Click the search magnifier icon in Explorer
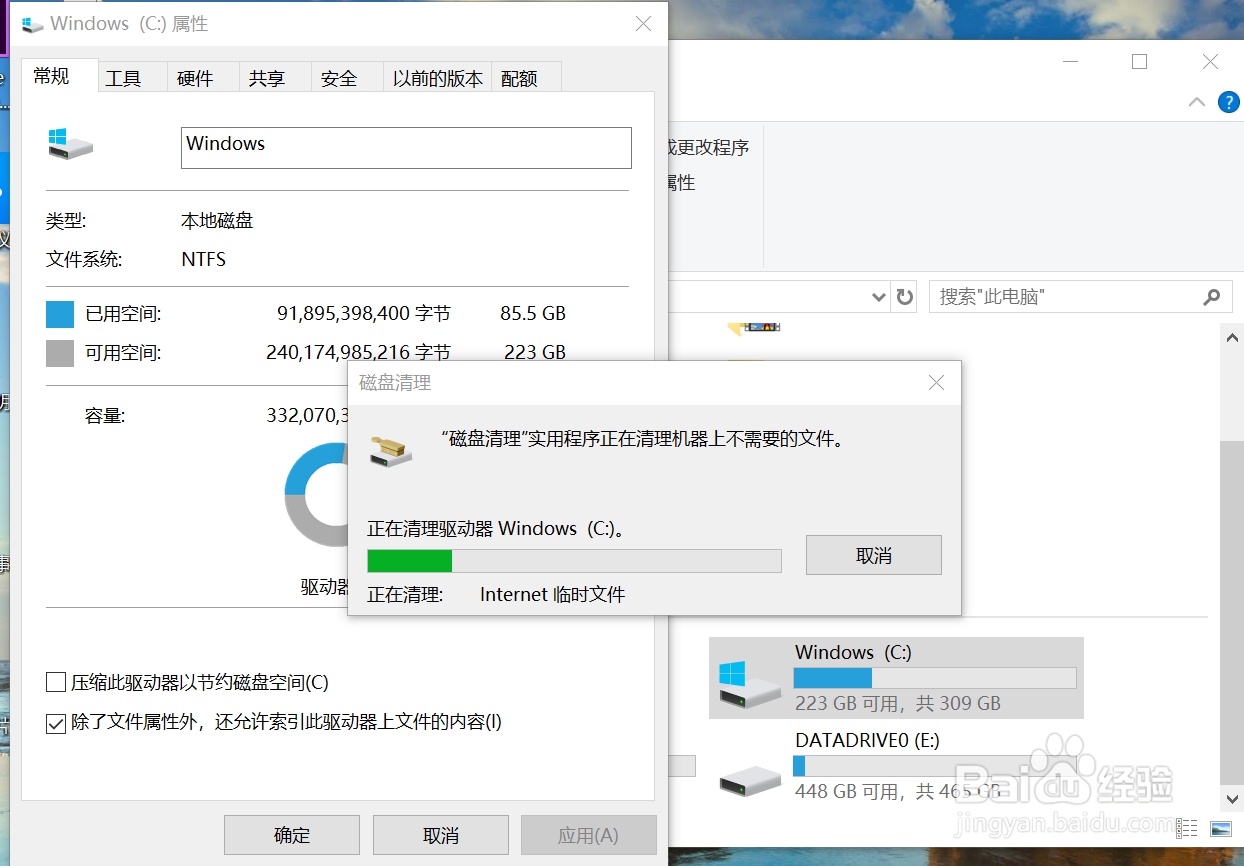Screen dimensions: 1244x866 1211,297
